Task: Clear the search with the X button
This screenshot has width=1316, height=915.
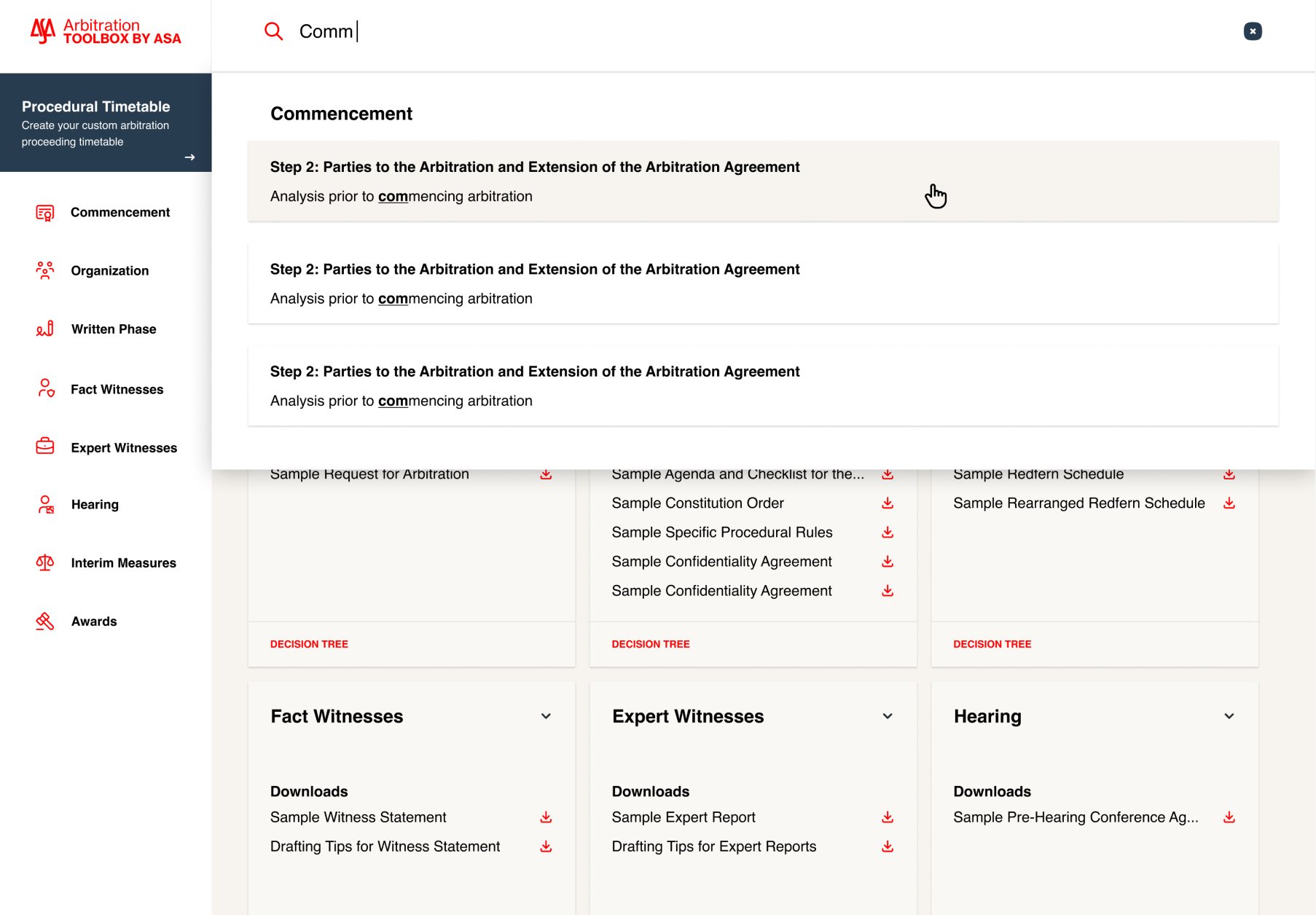Action: (x=1252, y=31)
